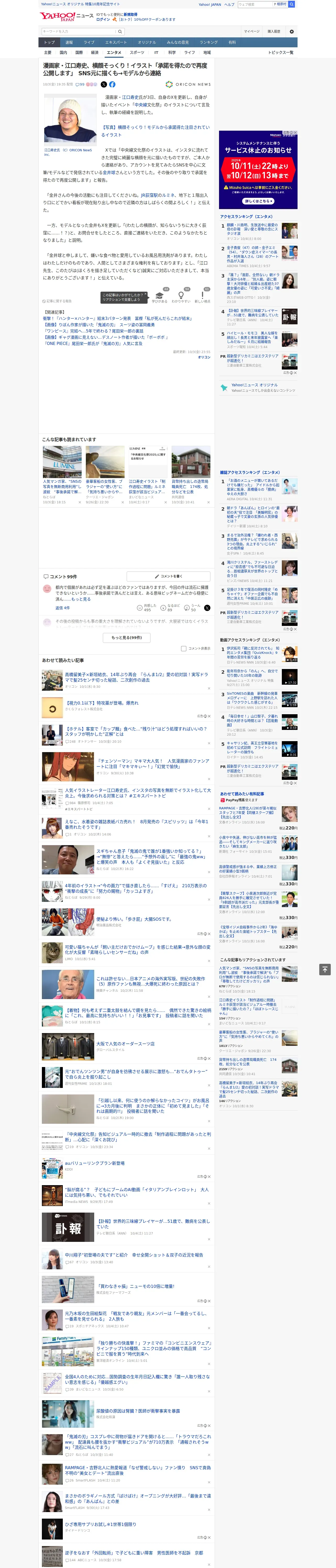This screenshot has height=1568, width=336.
Task: Open the トップ tab
Action: pyautogui.click(x=49, y=43)
